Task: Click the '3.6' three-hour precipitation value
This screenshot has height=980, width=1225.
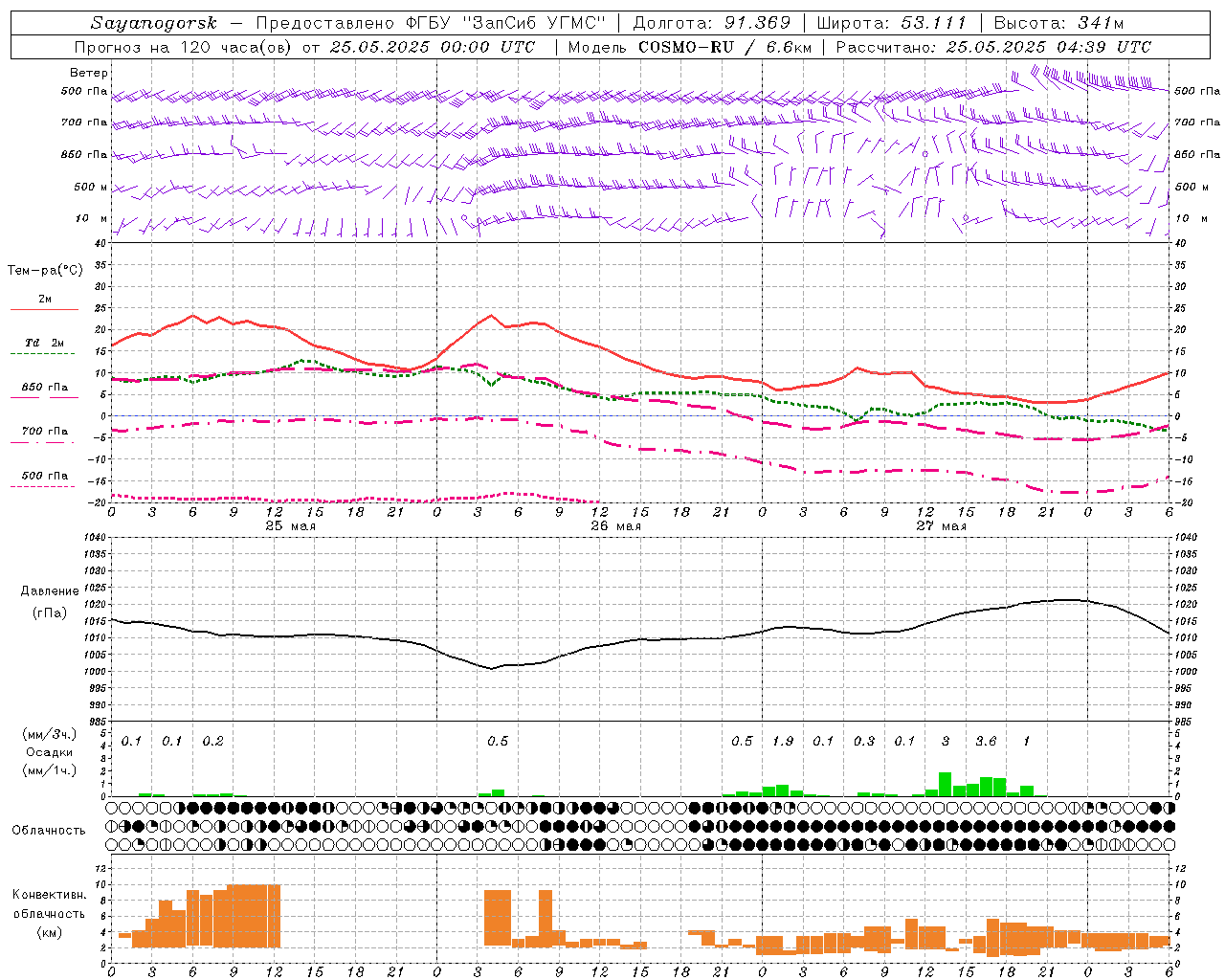Action: [x=986, y=742]
